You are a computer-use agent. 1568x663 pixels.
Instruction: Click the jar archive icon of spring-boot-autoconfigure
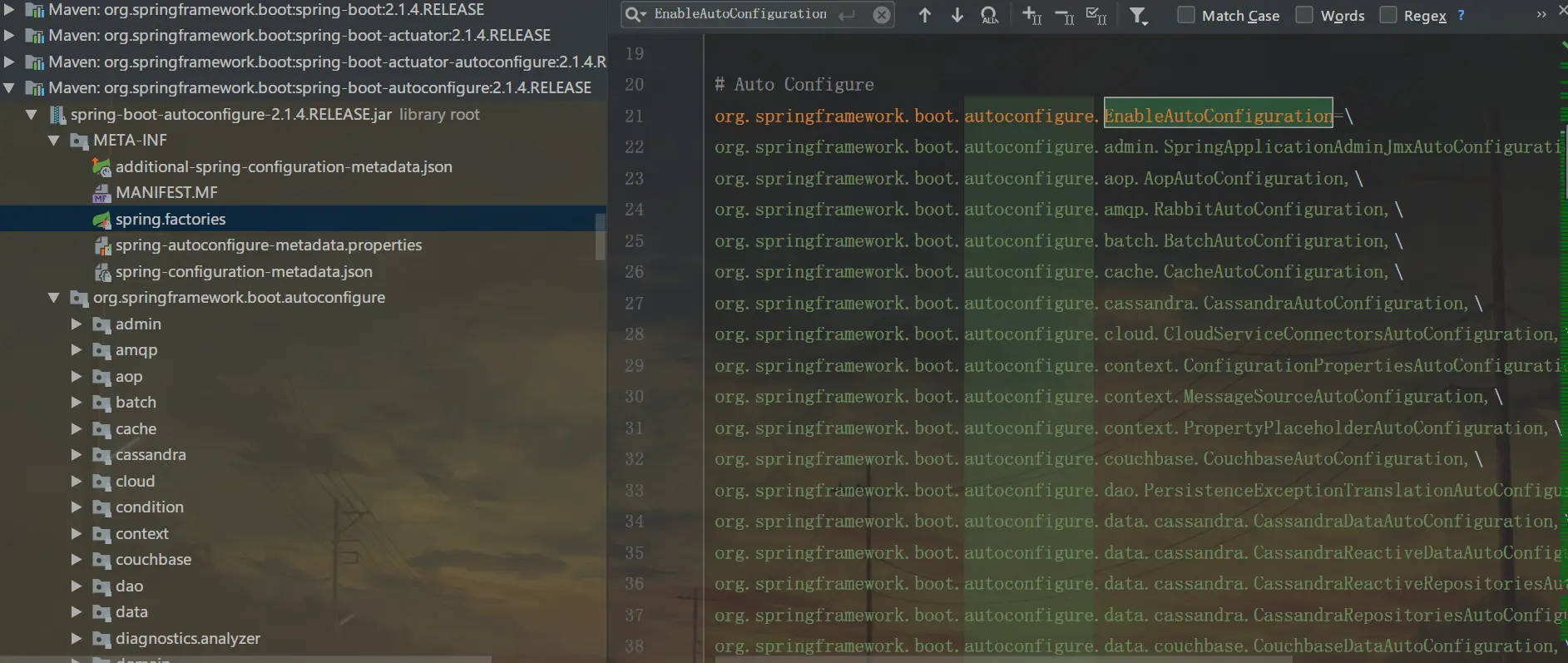(x=57, y=115)
